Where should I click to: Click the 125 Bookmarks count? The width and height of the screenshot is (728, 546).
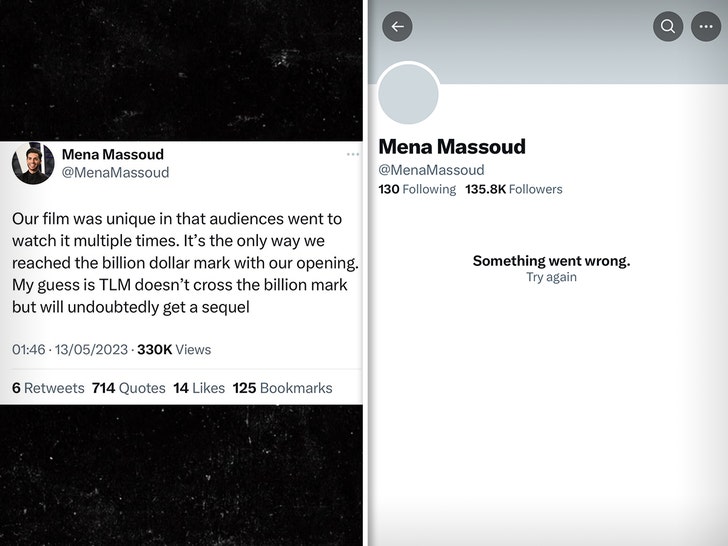click(x=282, y=388)
